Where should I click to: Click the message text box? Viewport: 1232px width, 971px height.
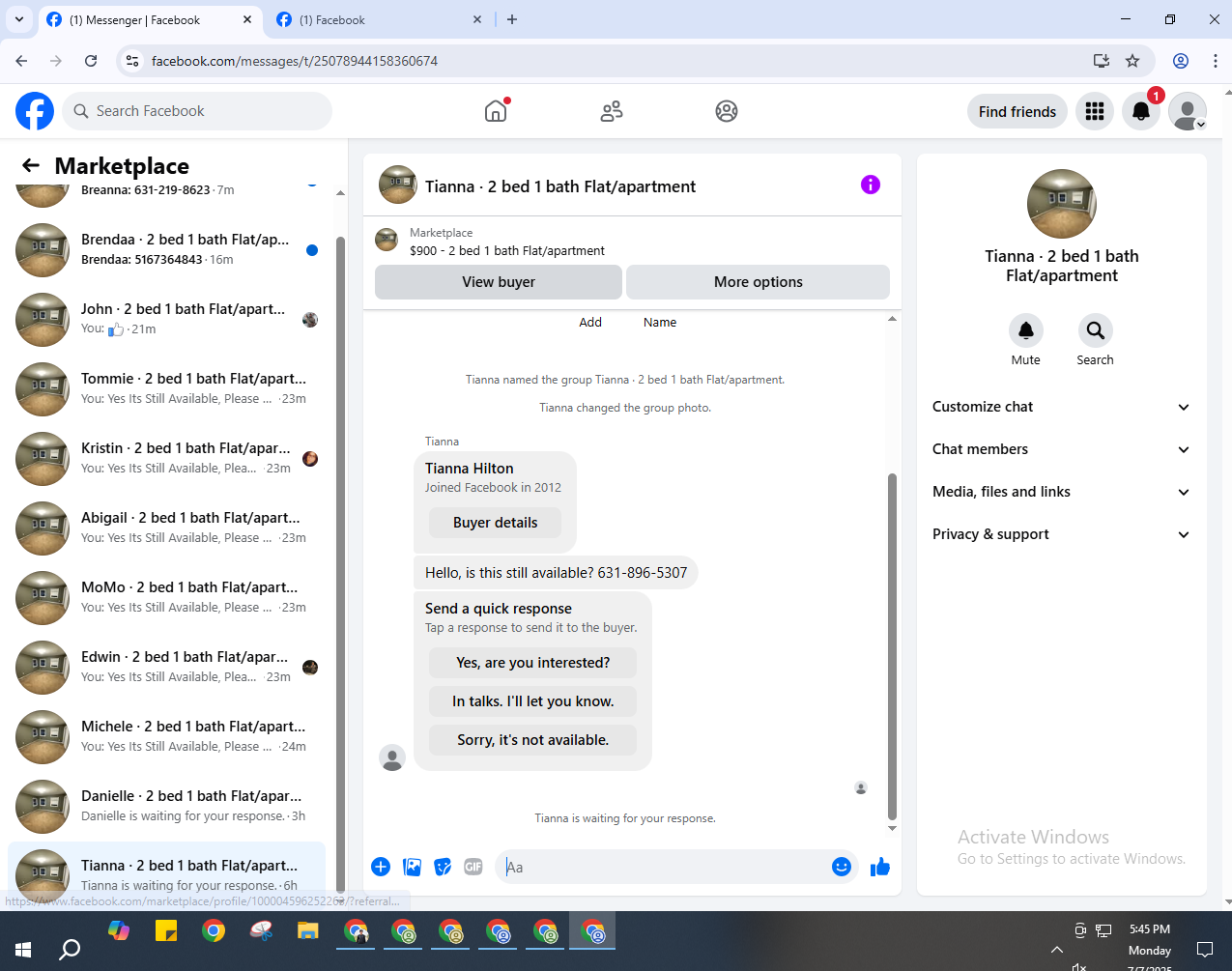tap(665, 867)
